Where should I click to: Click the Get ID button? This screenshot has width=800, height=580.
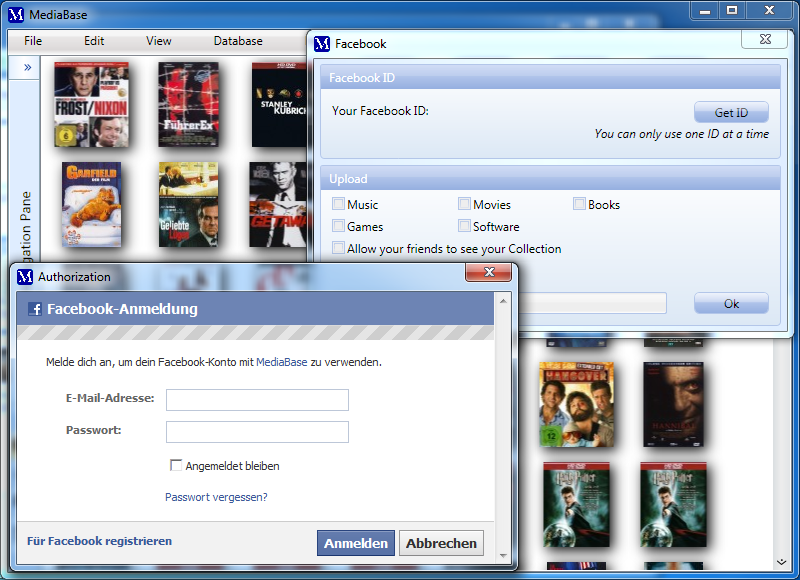tap(731, 112)
